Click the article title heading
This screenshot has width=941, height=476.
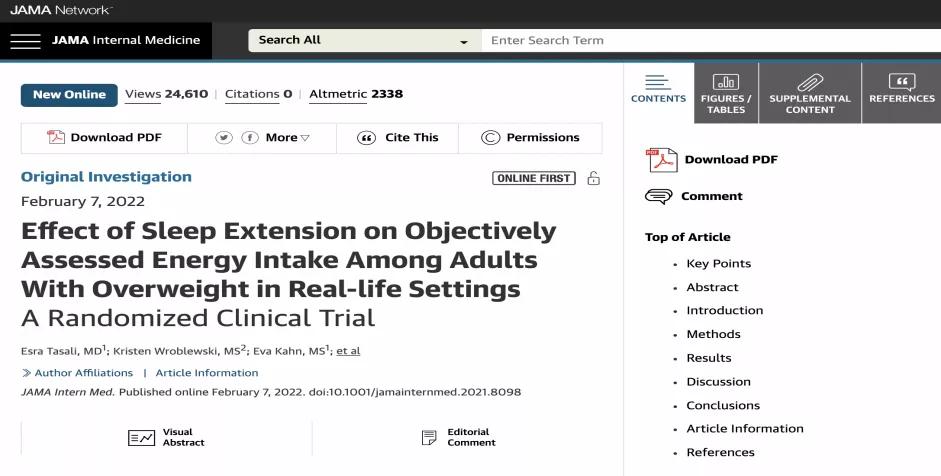pos(289,260)
